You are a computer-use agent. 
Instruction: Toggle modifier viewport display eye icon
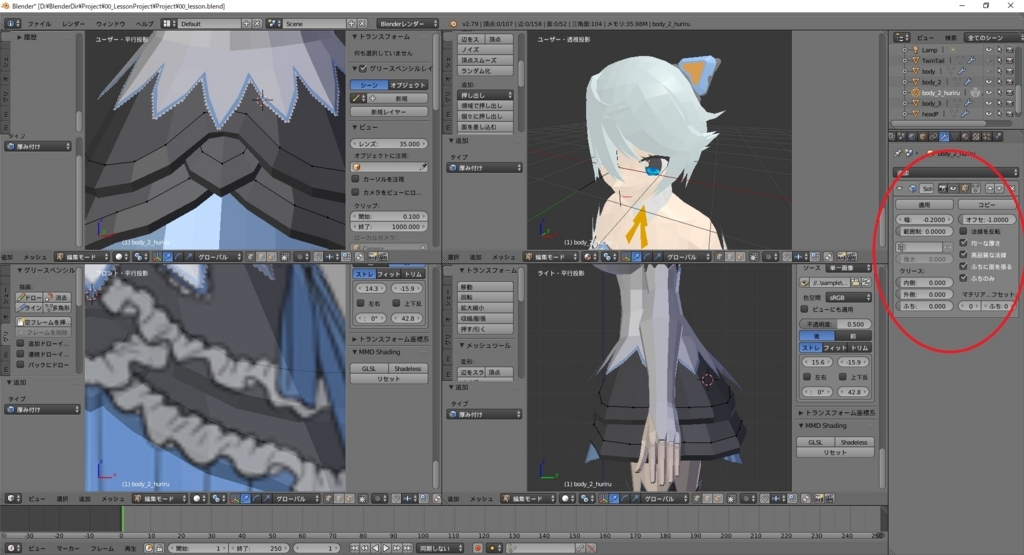click(x=953, y=188)
